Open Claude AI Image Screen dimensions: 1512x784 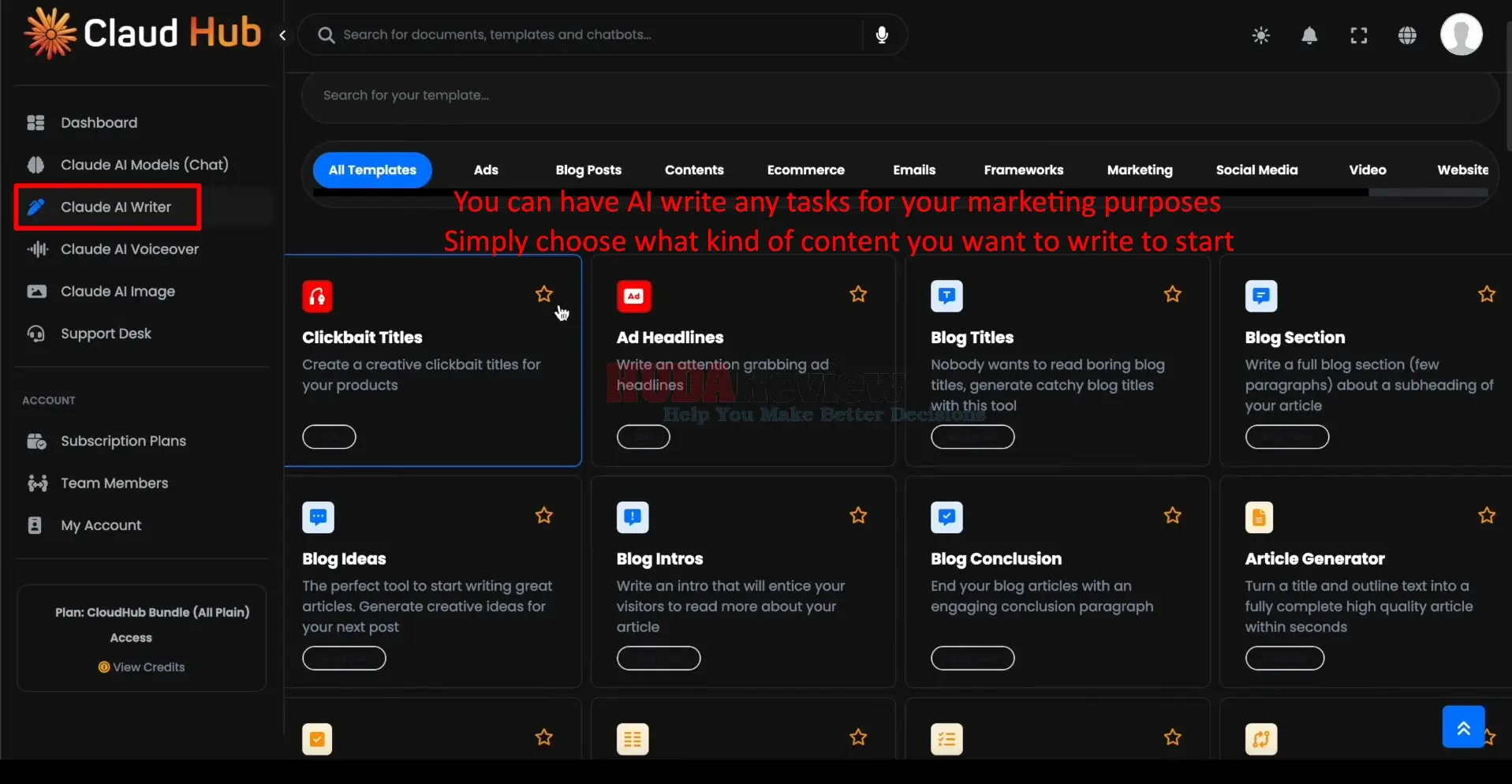tap(118, 292)
